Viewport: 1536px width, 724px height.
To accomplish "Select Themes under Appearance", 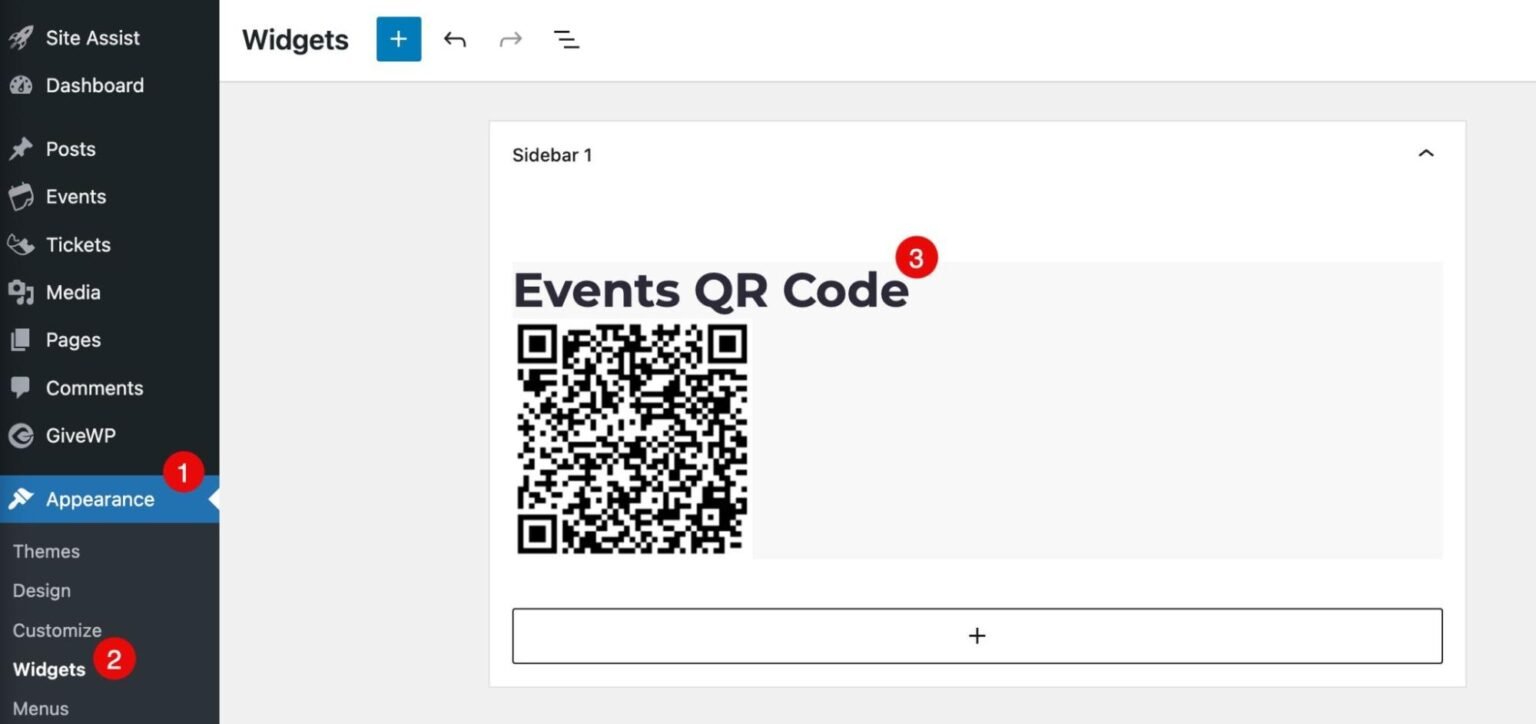I will 46,551.
